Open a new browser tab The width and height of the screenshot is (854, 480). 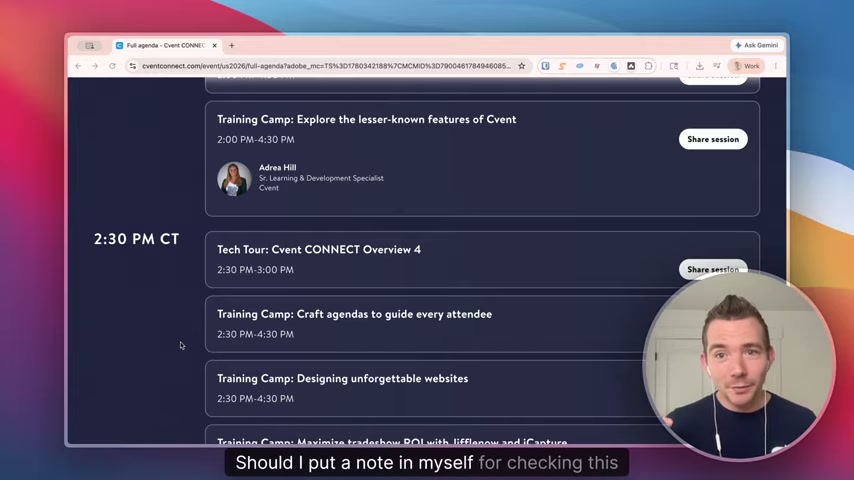click(231, 46)
